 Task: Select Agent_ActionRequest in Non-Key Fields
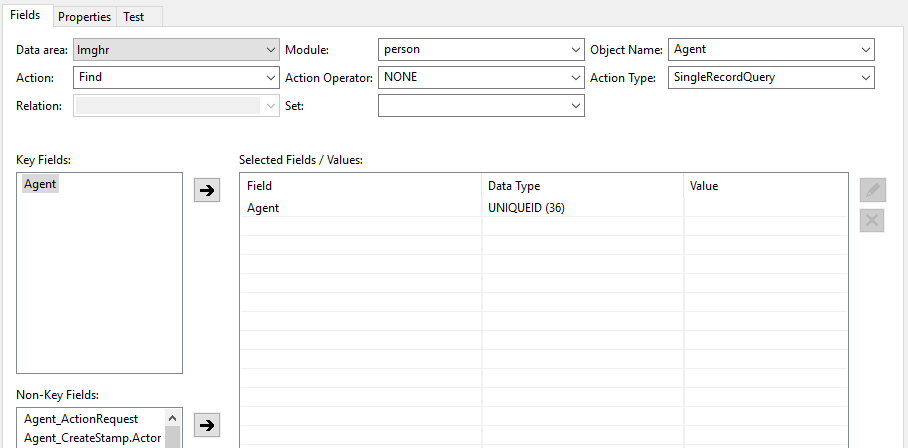click(x=82, y=418)
